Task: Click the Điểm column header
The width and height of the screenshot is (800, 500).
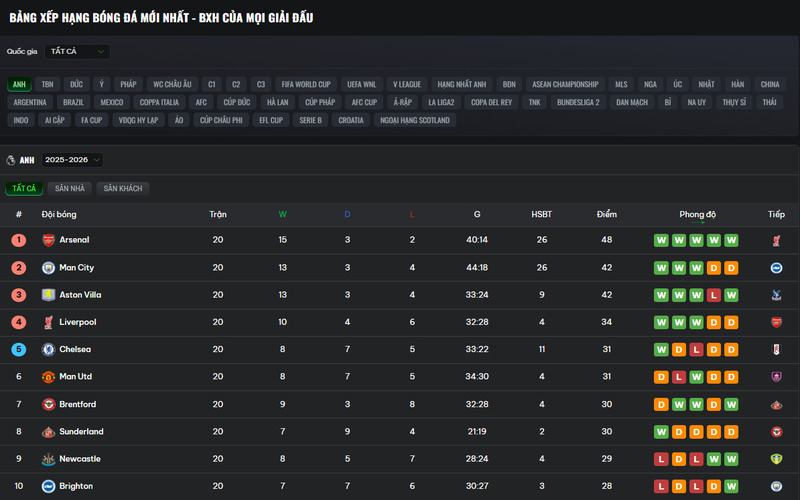Action: pyautogui.click(x=606, y=214)
